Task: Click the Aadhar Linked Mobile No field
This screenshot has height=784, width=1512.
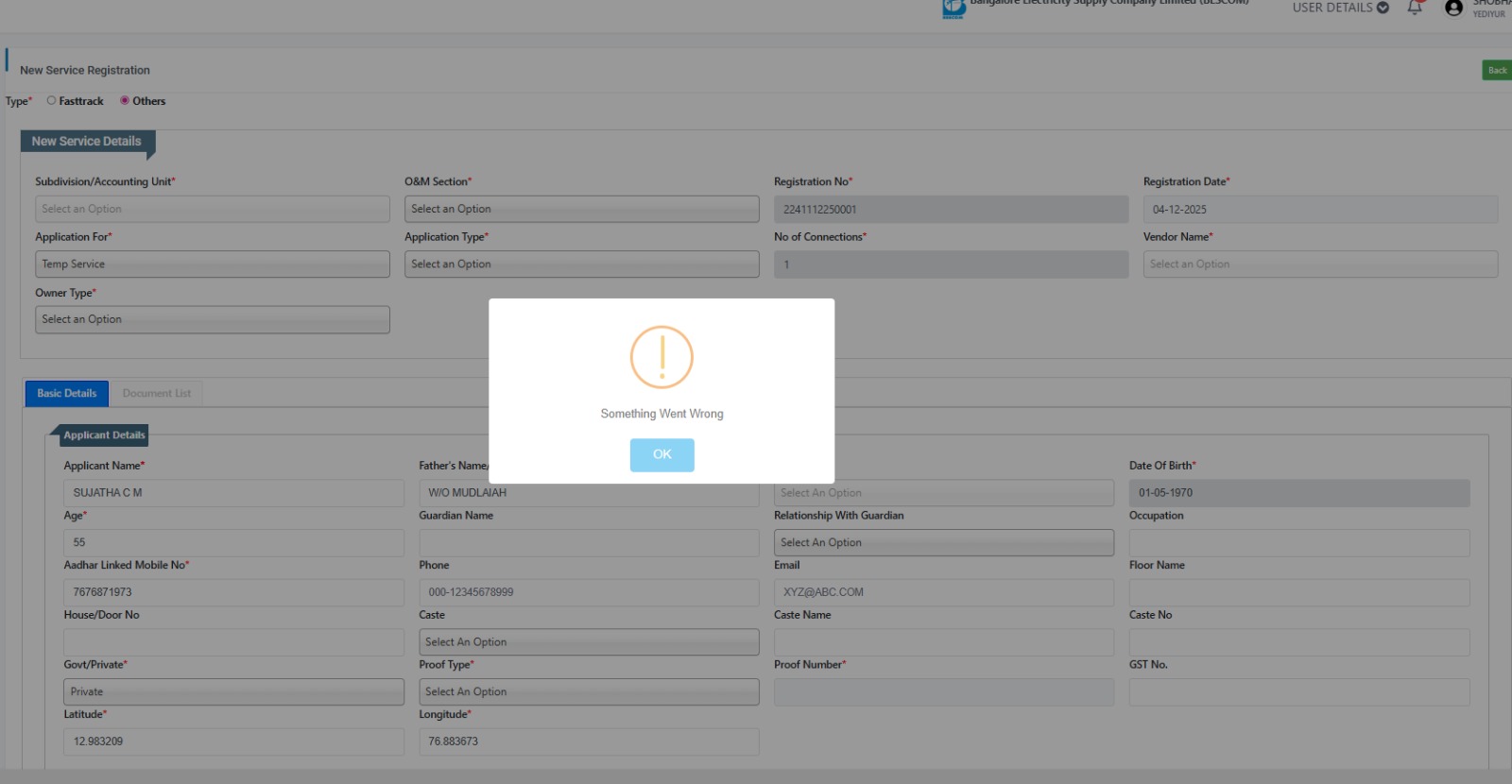Action: tap(233, 592)
